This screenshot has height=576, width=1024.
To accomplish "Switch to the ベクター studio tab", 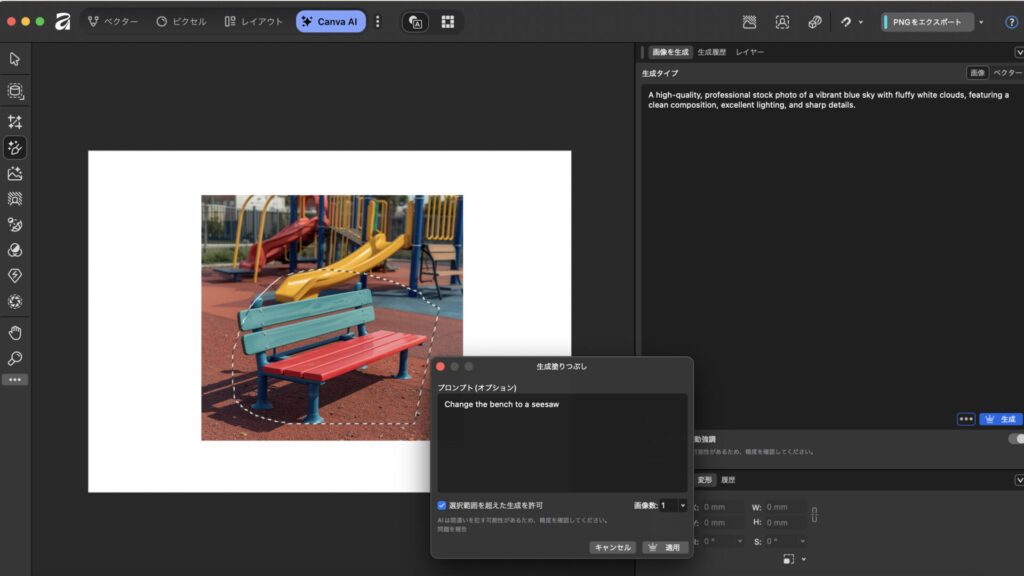I will tap(113, 22).
